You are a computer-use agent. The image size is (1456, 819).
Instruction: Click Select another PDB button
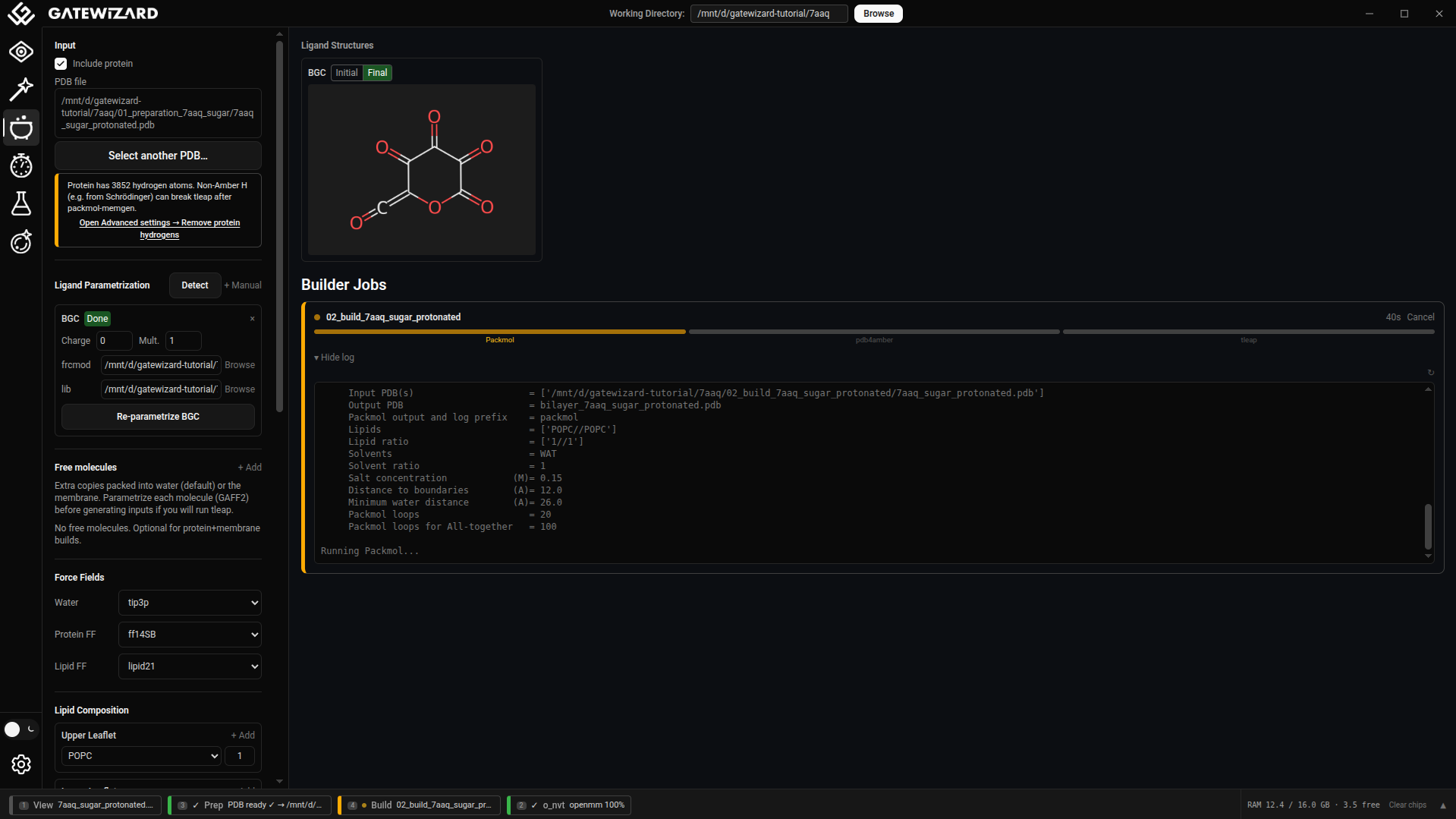pyautogui.click(x=158, y=156)
